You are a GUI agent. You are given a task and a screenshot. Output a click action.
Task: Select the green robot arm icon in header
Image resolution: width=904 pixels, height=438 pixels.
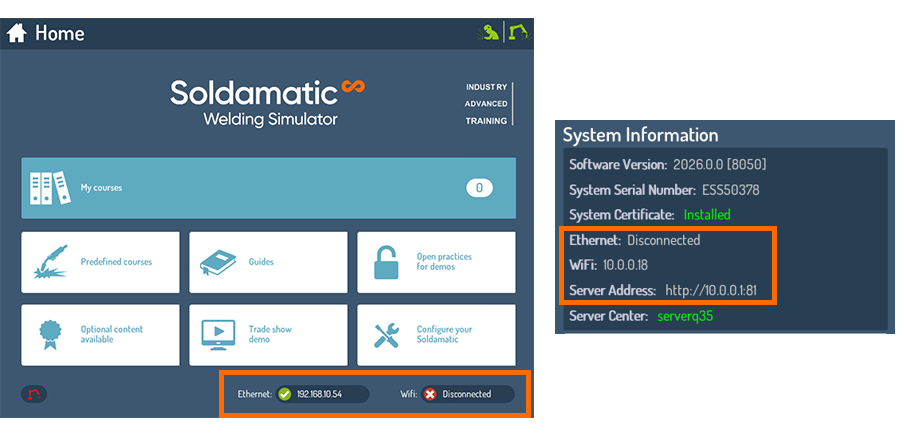tap(517, 33)
